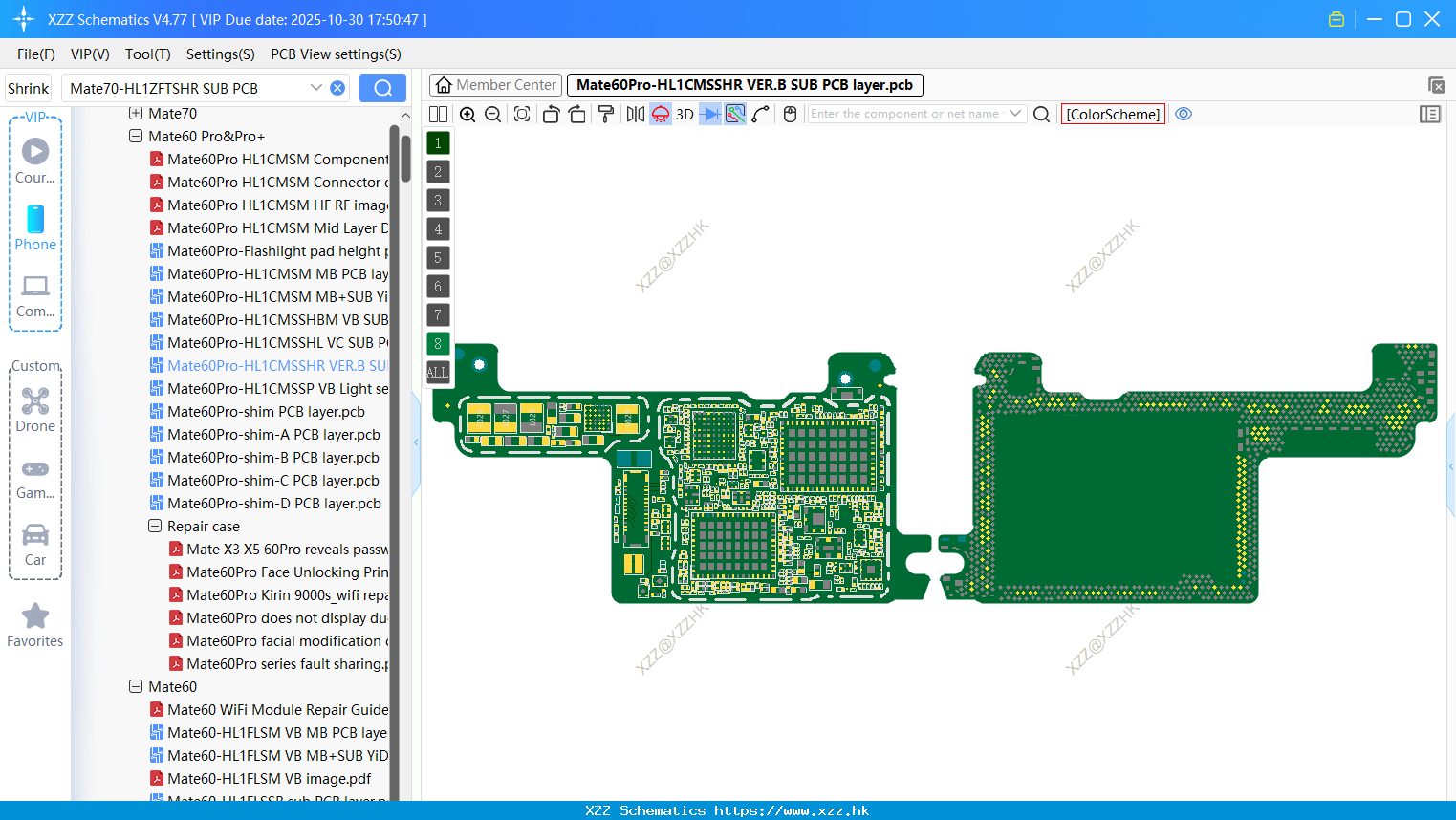This screenshot has height=820, width=1456.
Task: Select the Phone category
Action: point(35,228)
